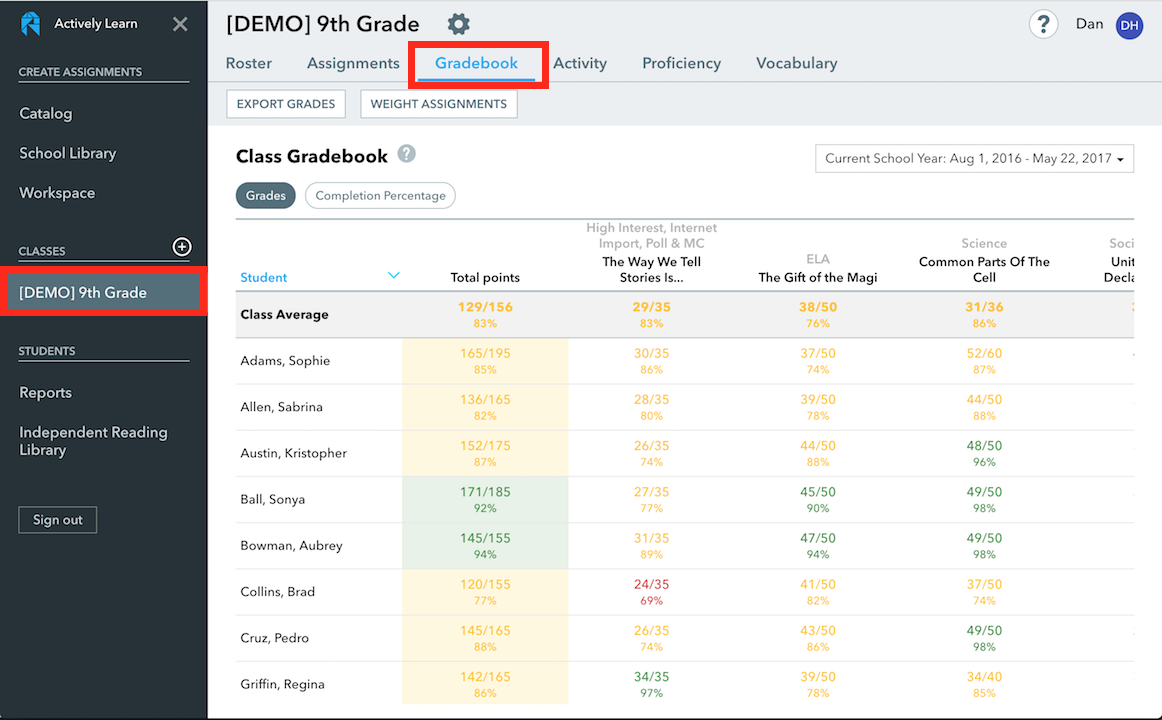1162x720 pixels.
Task: Click Sabrina Allen cell score 44/50
Action: (x=984, y=400)
